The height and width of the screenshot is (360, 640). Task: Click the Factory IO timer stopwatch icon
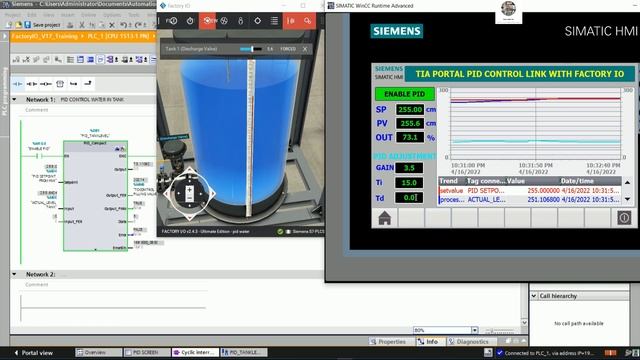[190, 20]
